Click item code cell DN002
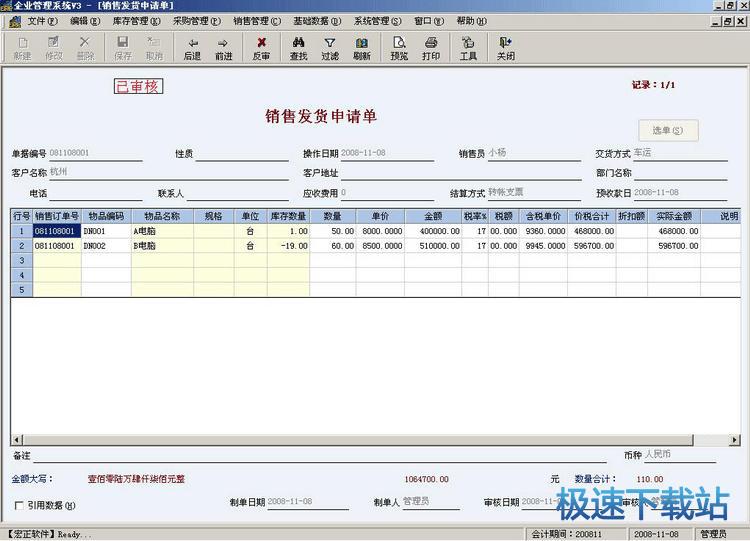The width and height of the screenshot is (750, 541). tap(106, 246)
